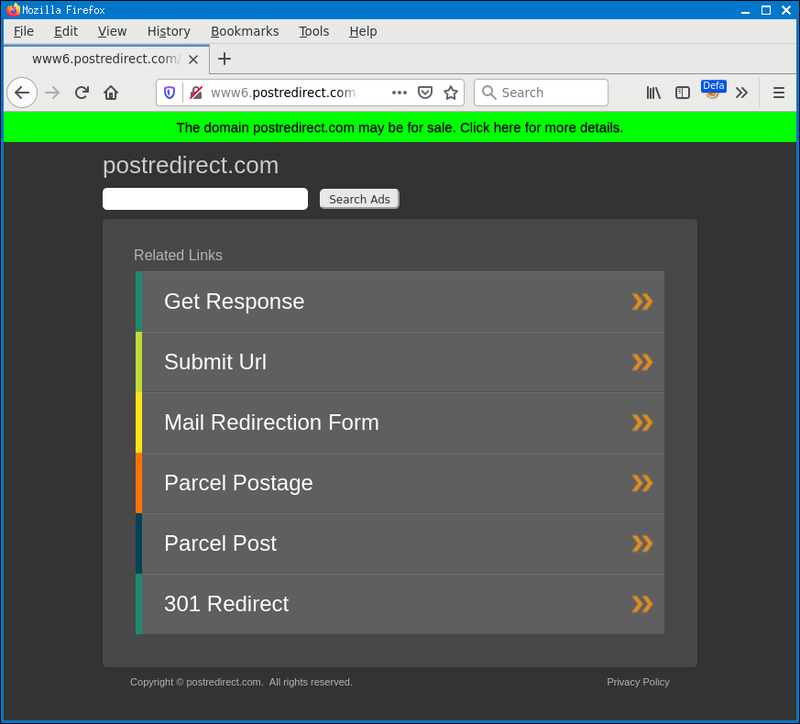This screenshot has height=724, width=800.
Task: Open the History menu
Action: point(169,32)
